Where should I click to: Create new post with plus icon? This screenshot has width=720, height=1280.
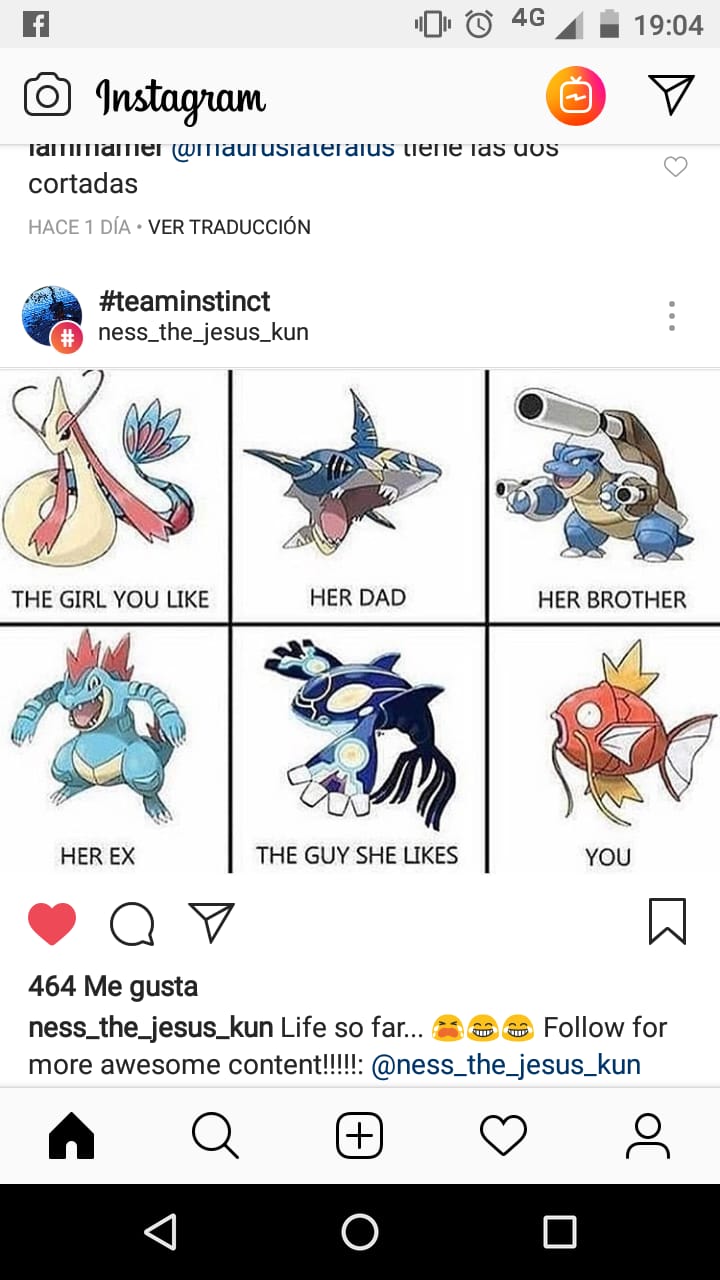[x=359, y=1136]
